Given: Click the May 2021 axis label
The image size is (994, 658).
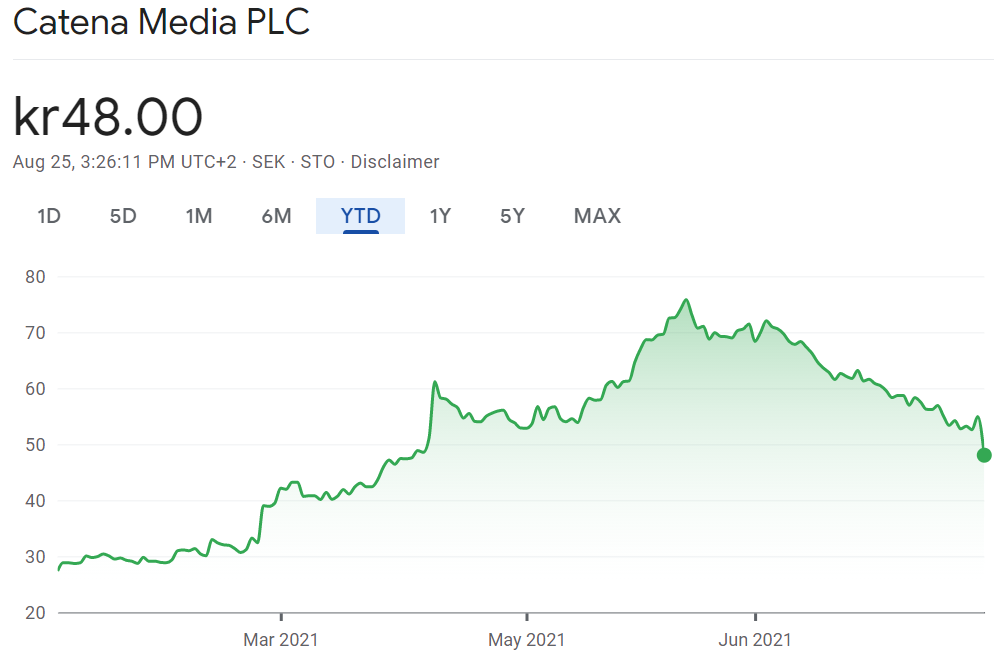Looking at the screenshot, I should 527,640.
